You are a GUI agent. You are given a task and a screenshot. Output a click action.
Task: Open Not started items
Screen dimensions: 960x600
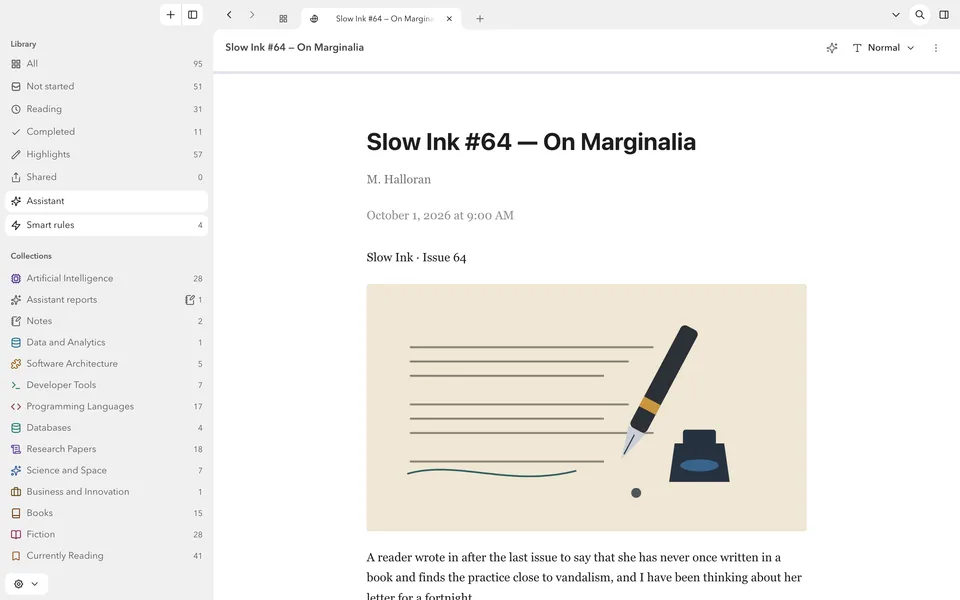[x=107, y=86]
